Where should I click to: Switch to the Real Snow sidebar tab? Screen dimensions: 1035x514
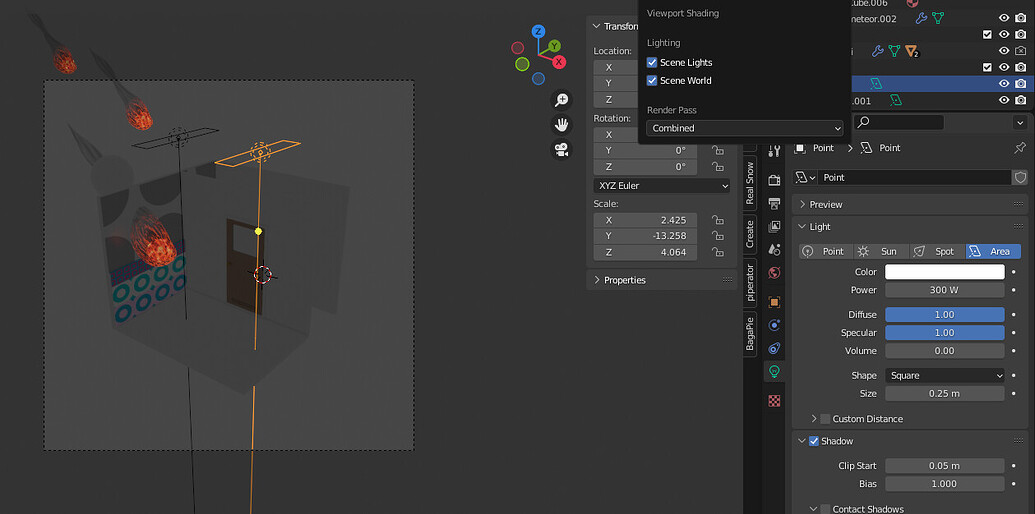click(x=750, y=183)
